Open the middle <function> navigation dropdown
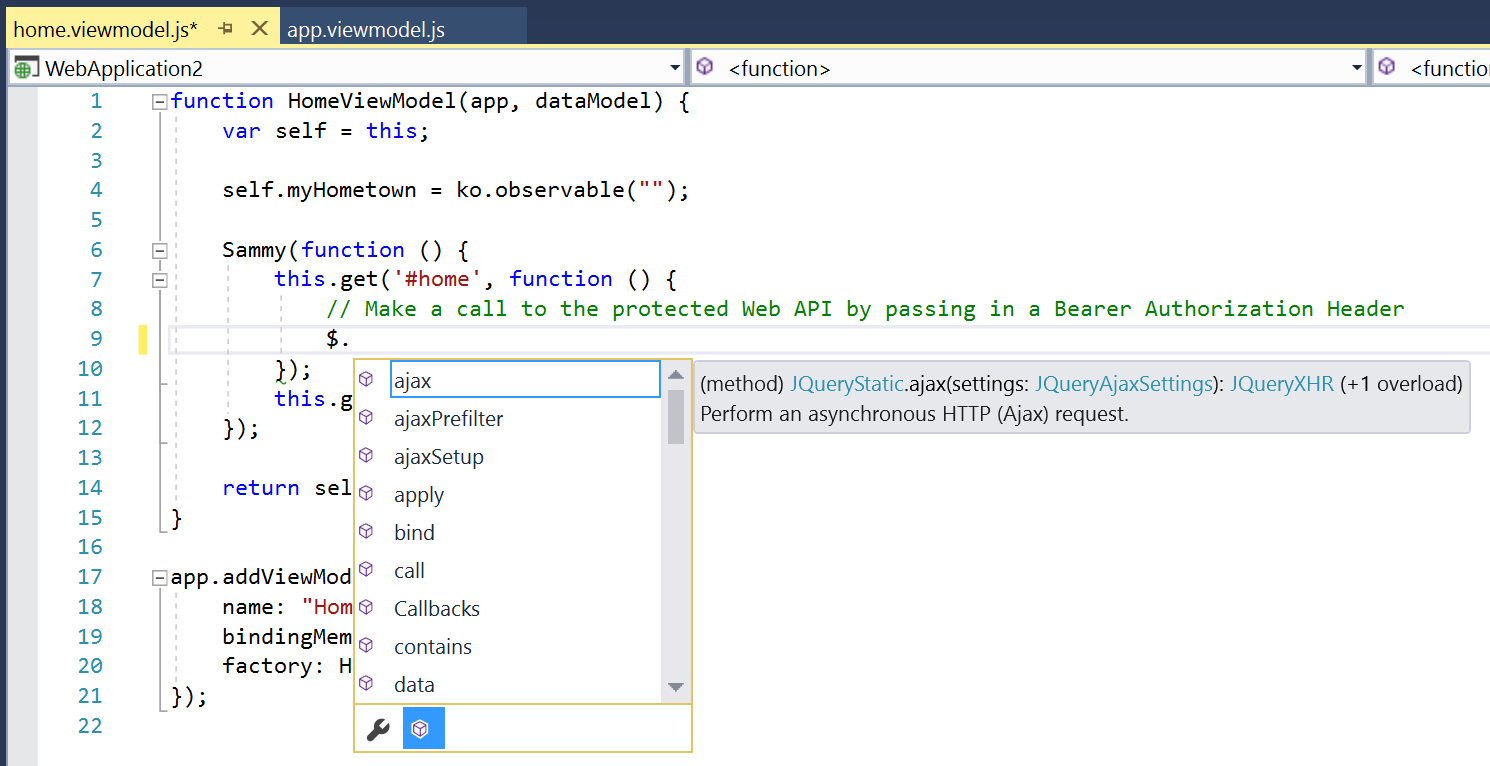The image size is (1490, 766). tap(1356, 68)
